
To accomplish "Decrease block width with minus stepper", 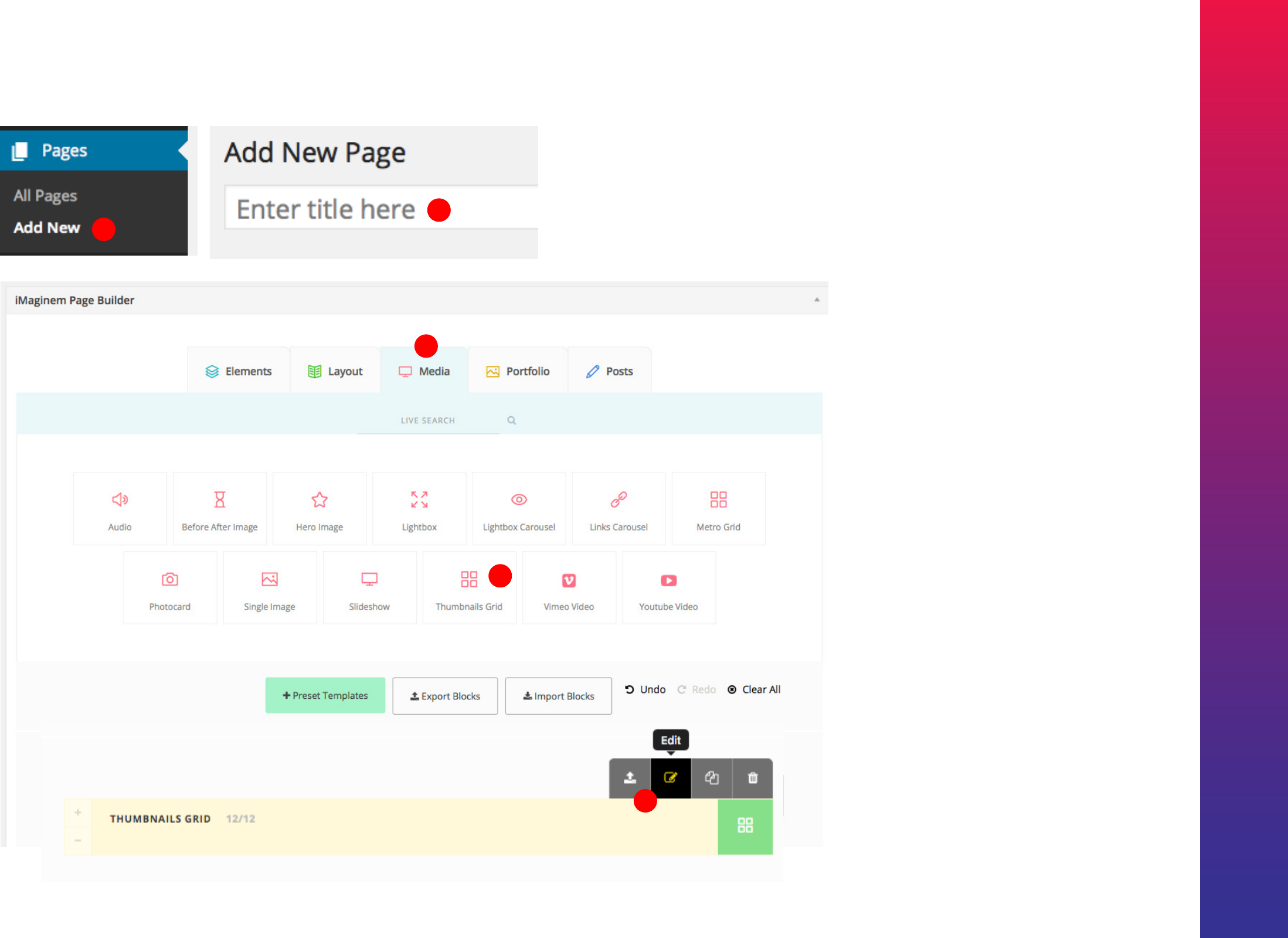I will coord(78,841).
